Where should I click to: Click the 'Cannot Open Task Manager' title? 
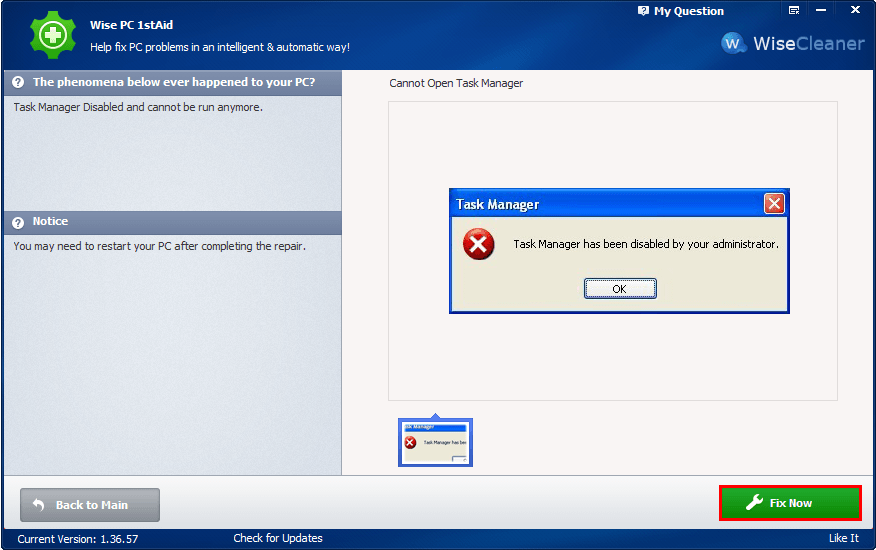coord(456,83)
